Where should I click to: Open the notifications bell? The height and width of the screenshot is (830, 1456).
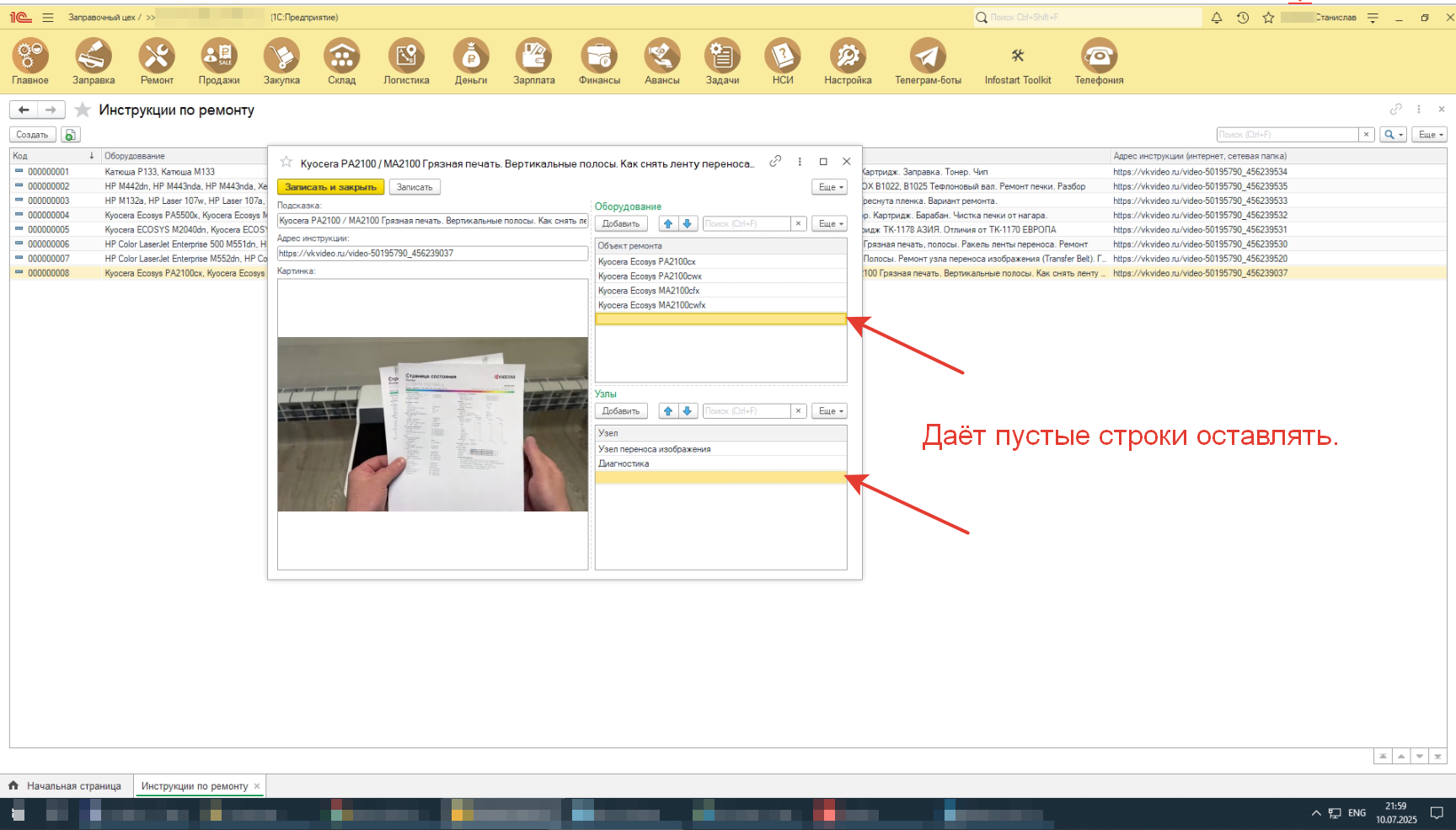tap(1217, 18)
